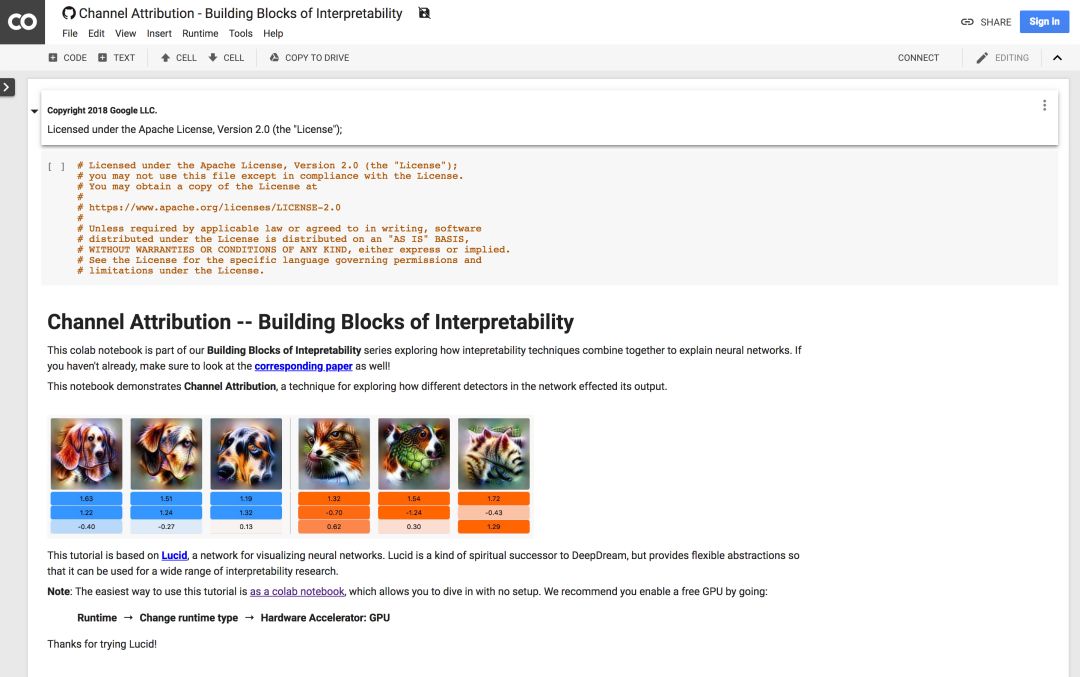The width and height of the screenshot is (1080, 677).
Task: Click the pencil icon beside Editing
Action: pyautogui.click(x=982, y=58)
